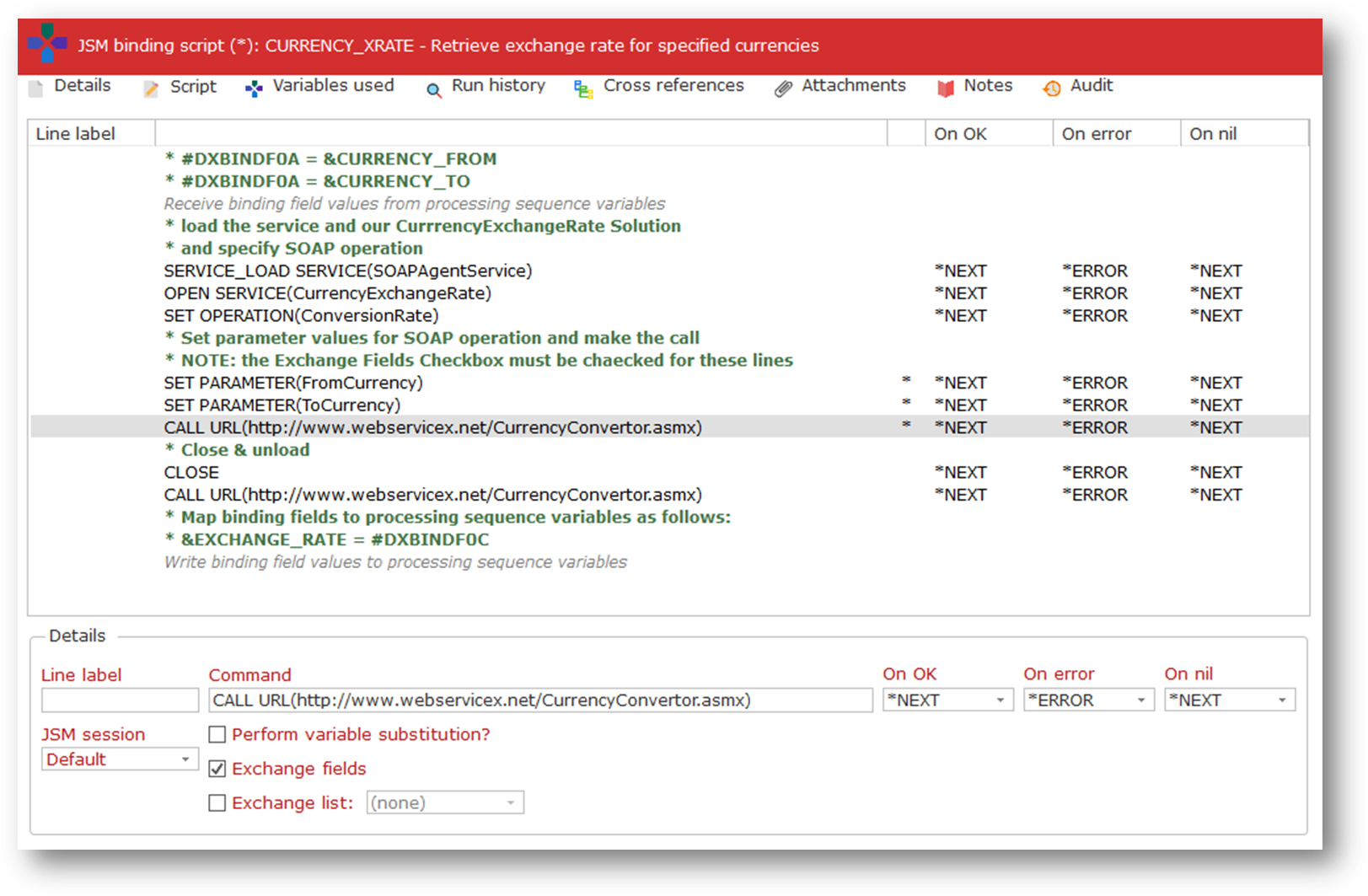The width and height of the screenshot is (1368, 896).
Task: Click the Details tab page icon
Action: pyautogui.click(x=35, y=89)
